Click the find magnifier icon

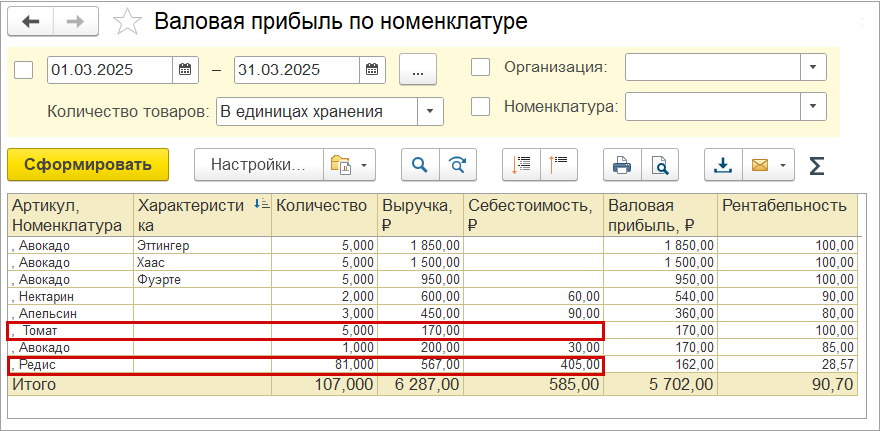[x=420, y=165]
